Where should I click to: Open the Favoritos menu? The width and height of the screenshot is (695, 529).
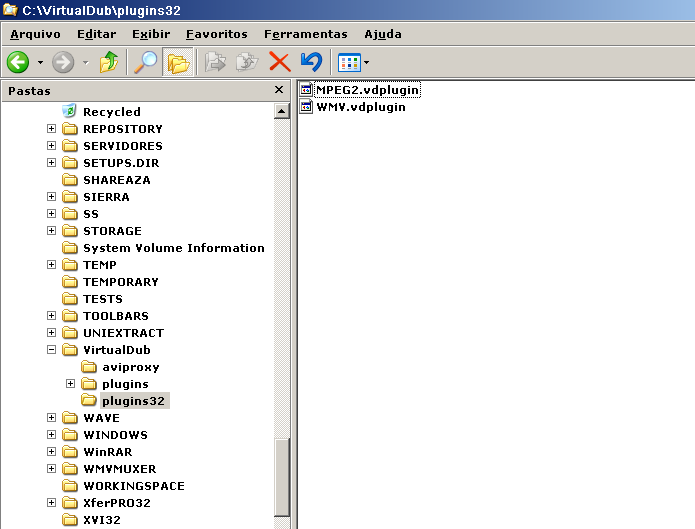(217, 34)
